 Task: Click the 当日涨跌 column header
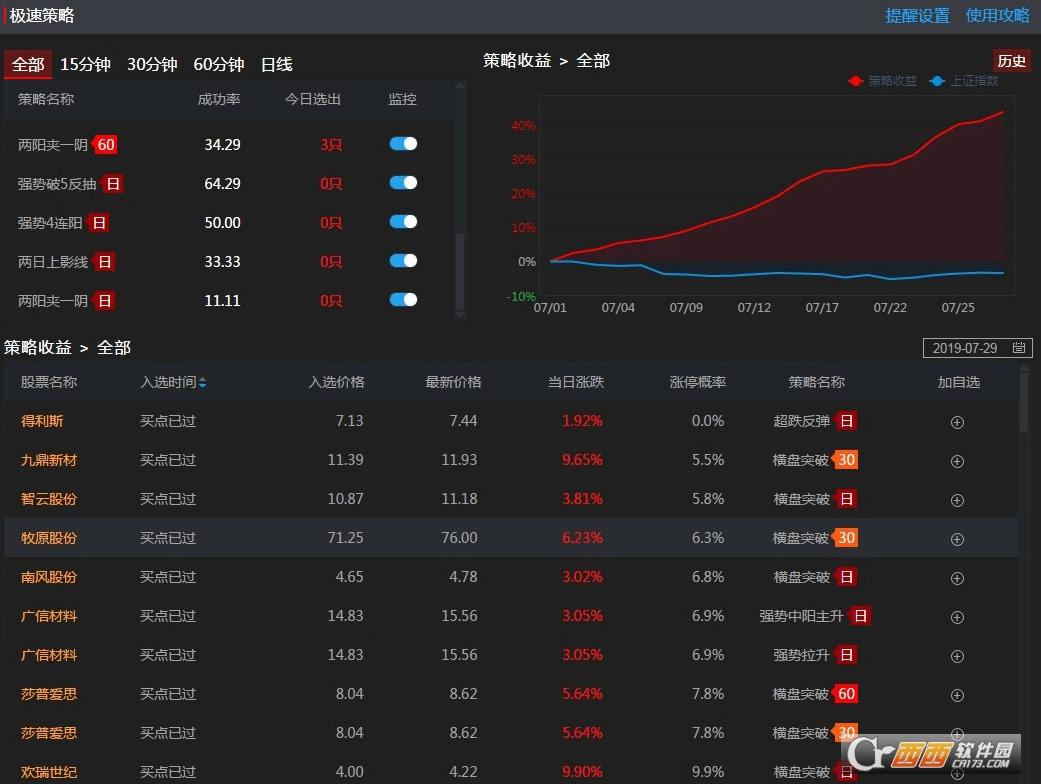coord(576,382)
